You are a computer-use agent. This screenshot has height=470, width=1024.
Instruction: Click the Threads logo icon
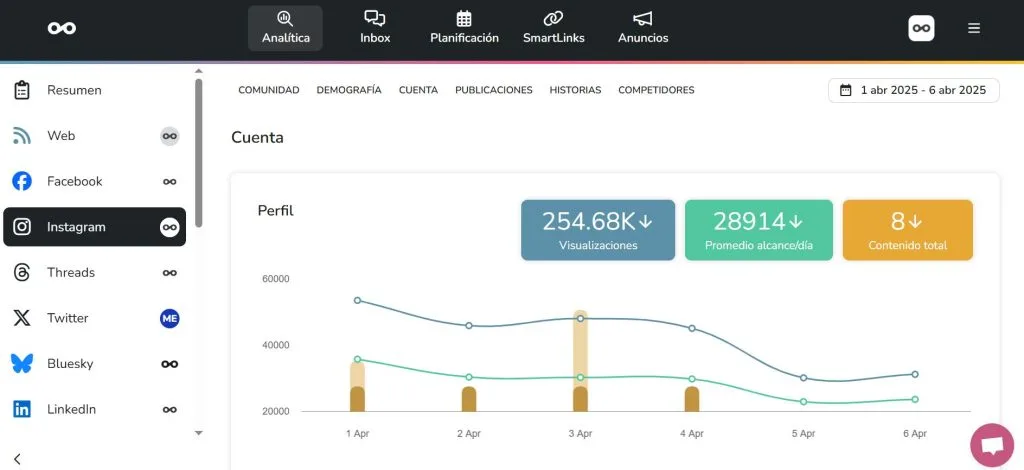[22, 272]
